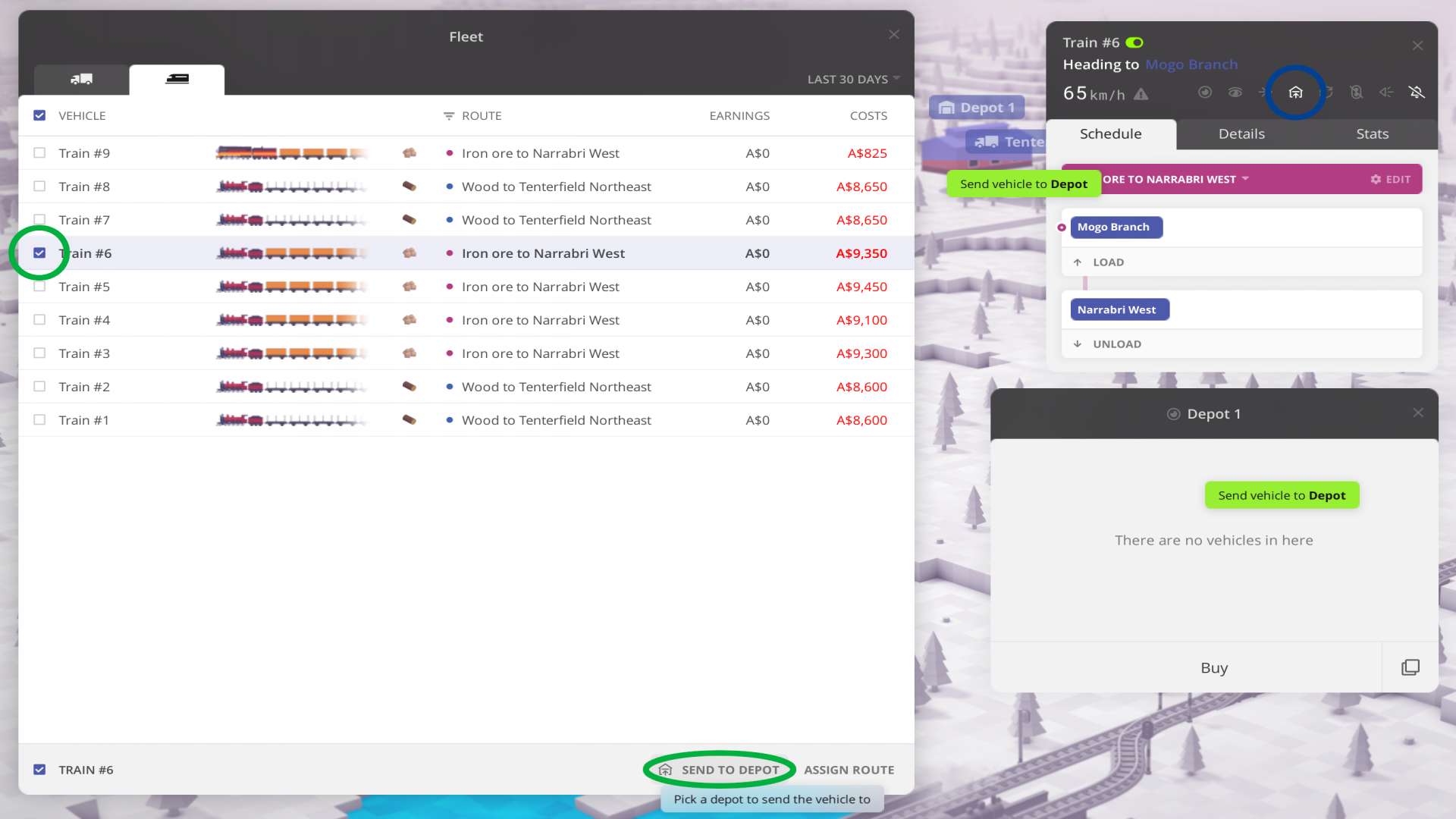Click the Mogo Branch station chip
The height and width of the screenshot is (819, 1456).
[1116, 227]
